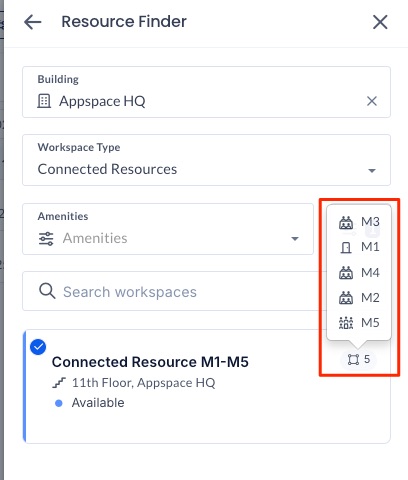Select M1 in the popup list
The image size is (408, 480).
click(x=359, y=247)
